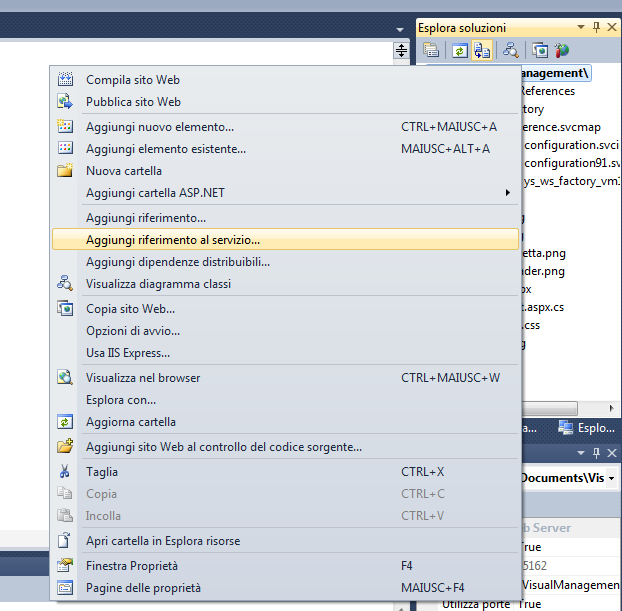Switch to the Esplo... tab
The image size is (622, 611).
tap(586, 428)
